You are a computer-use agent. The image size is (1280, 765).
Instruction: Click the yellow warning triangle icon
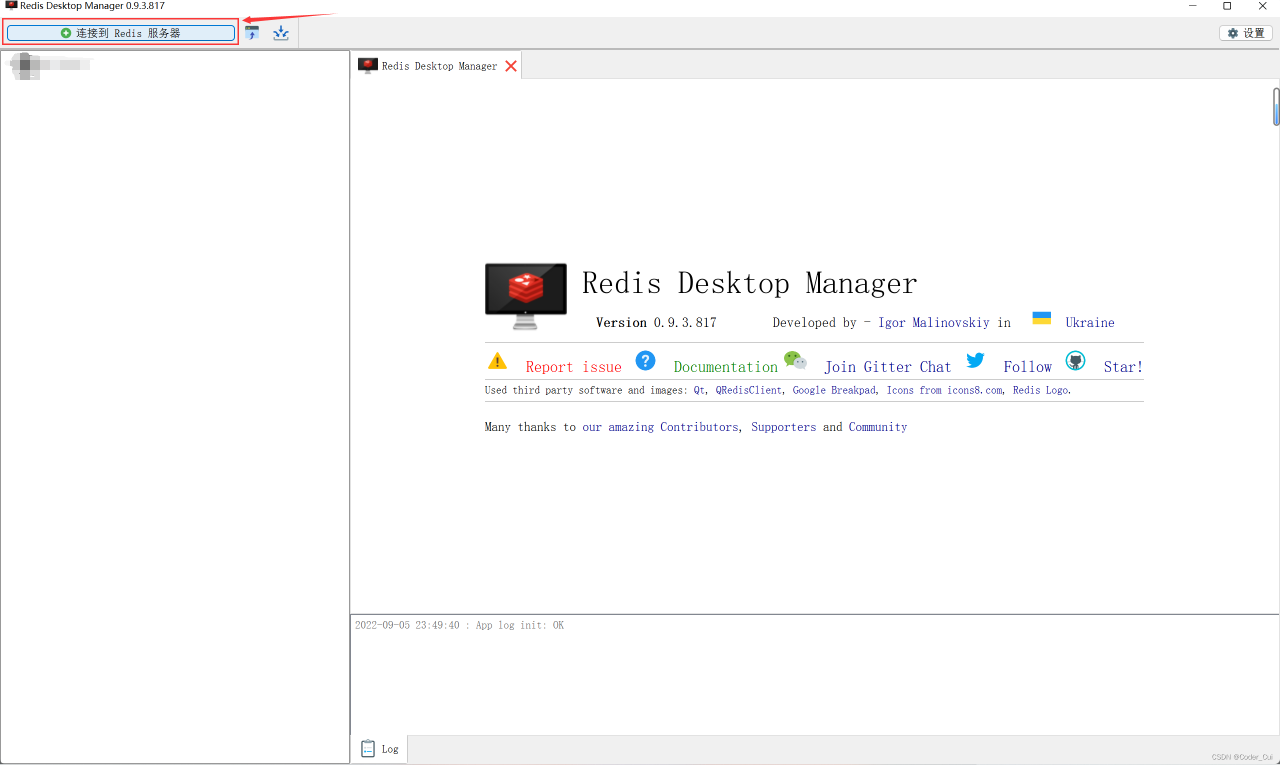coord(497,361)
